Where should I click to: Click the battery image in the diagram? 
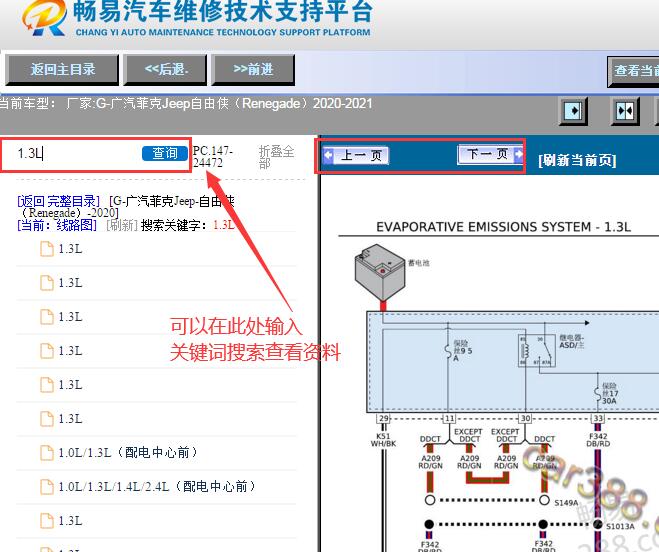pyautogui.click(x=380, y=272)
